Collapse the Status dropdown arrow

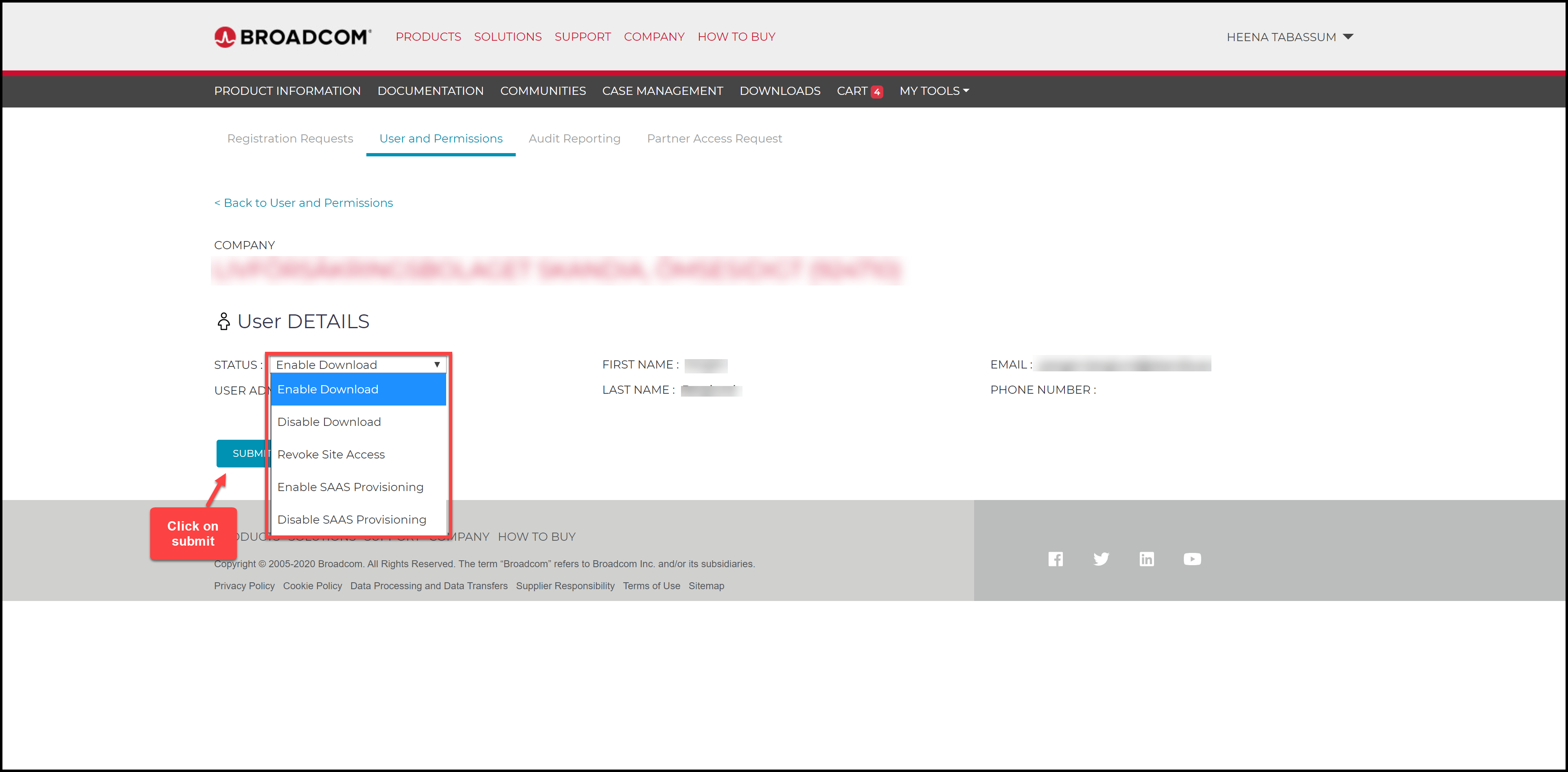pos(436,365)
